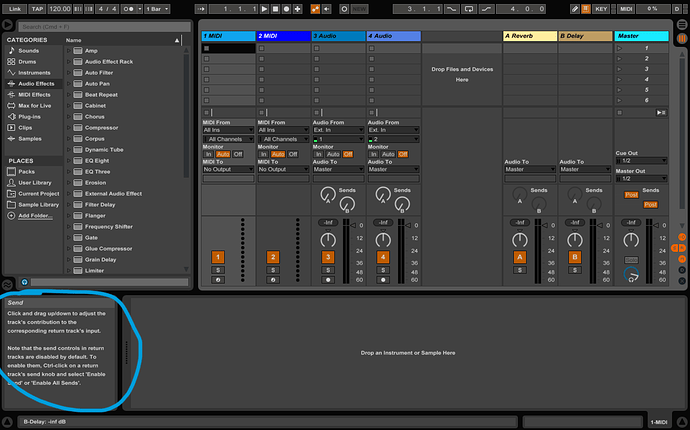This screenshot has width=690, height=430.
Task: Toggle the KEY map mode button
Action: tap(601, 9)
